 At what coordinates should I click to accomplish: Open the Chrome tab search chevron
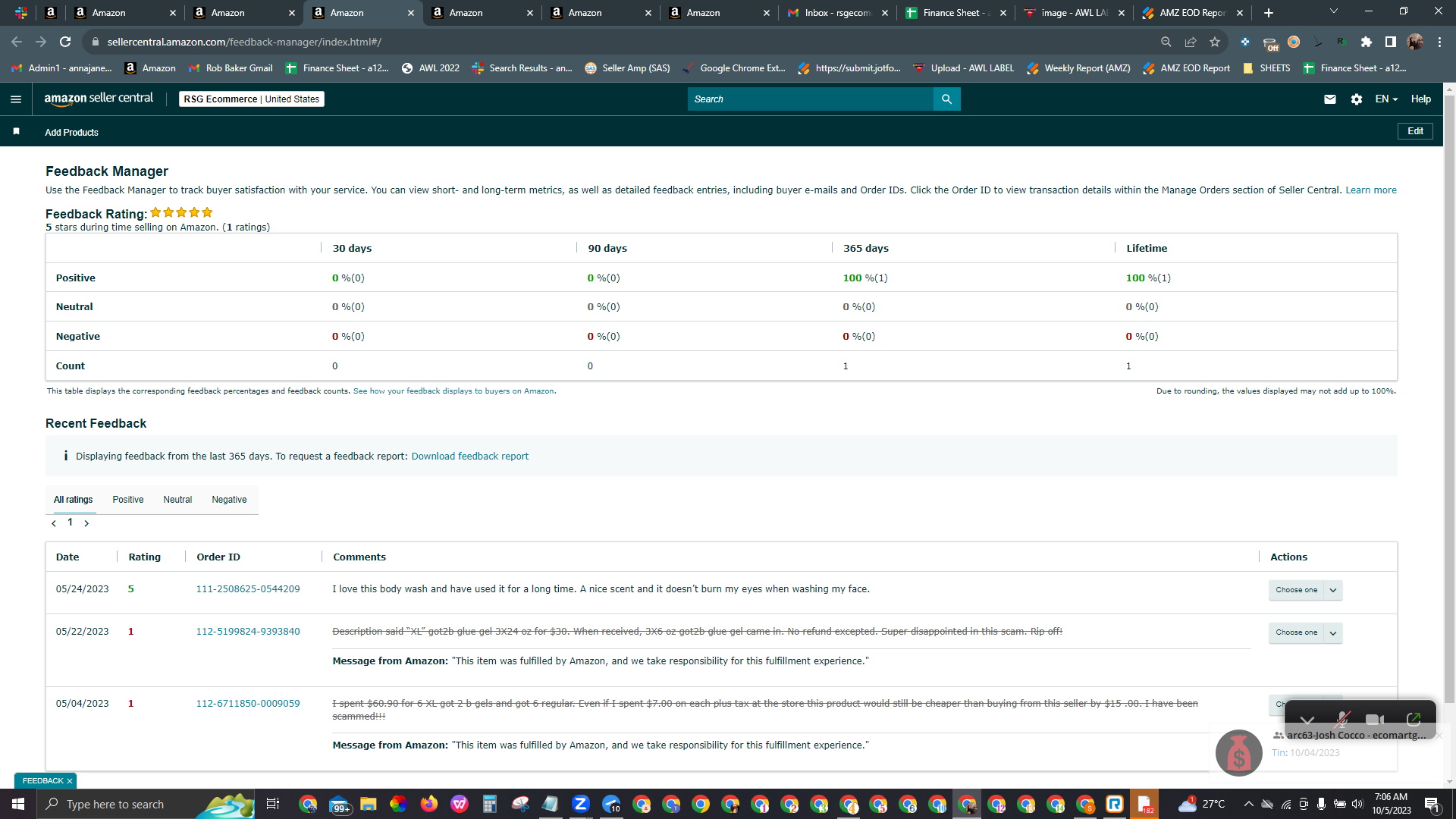point(1334,11)
